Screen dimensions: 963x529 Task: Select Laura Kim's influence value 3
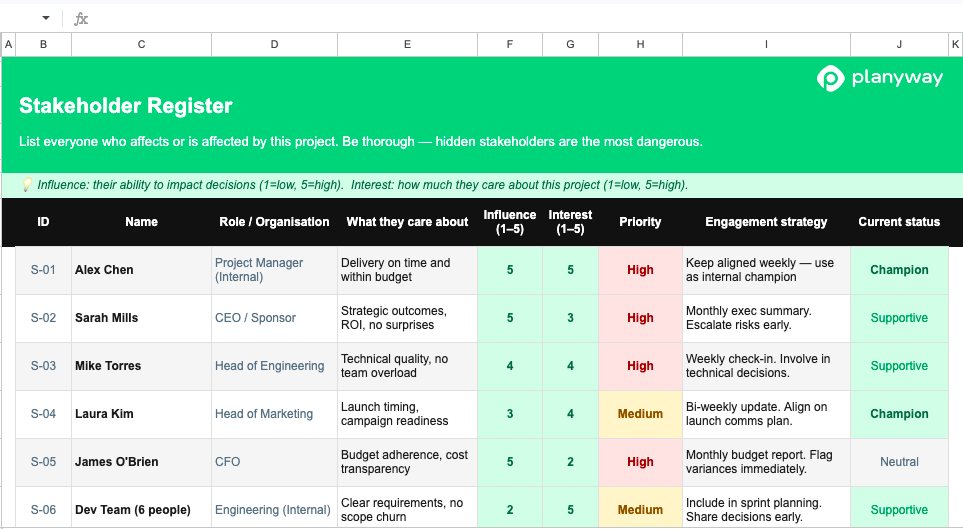coord(510,413)
